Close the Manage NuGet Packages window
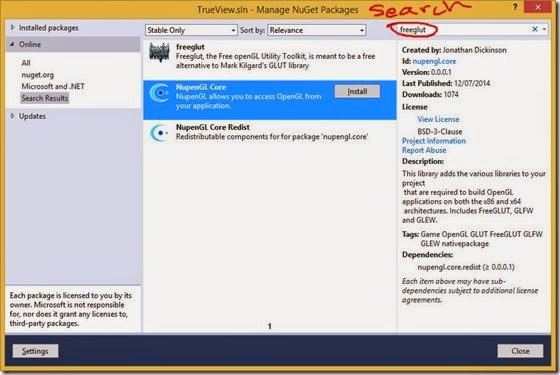Screen dimensions: 560x375 pyautogui.click(x=538, y=7)
